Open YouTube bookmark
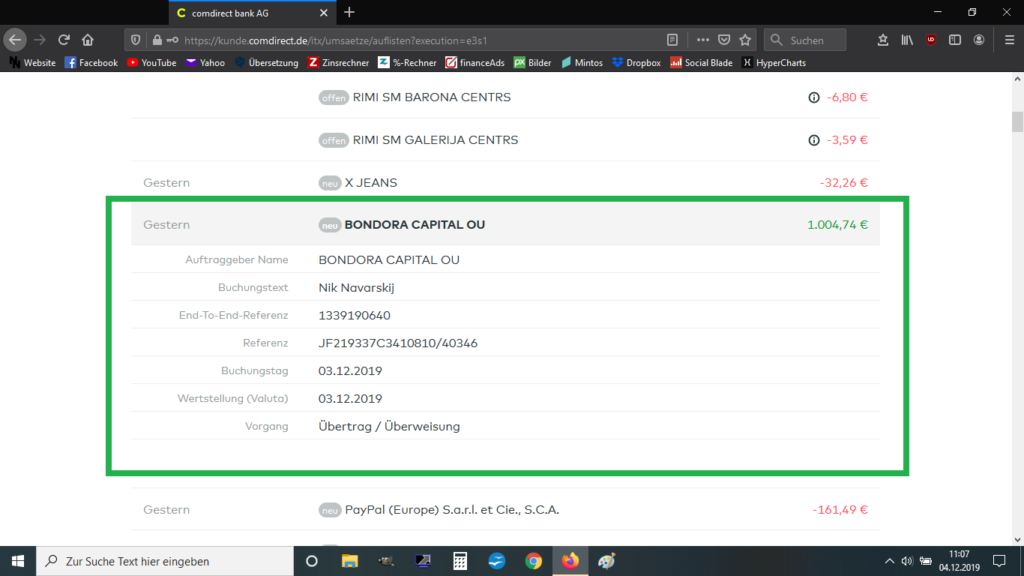 pos(152,63)
